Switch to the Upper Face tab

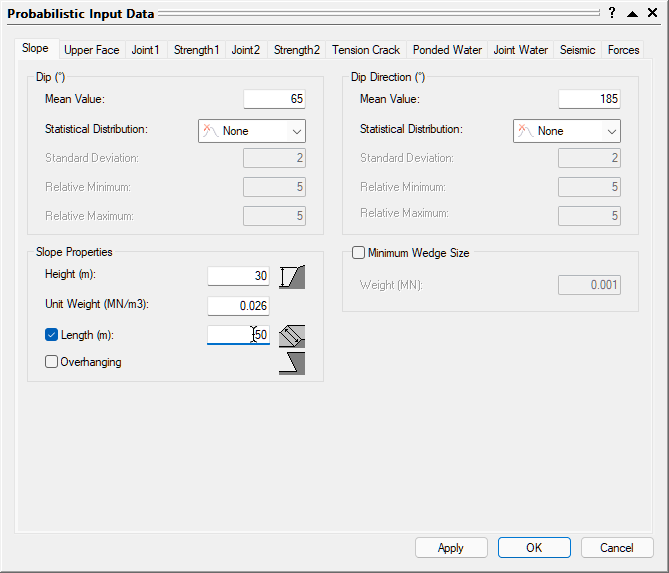[x=92, y=50]
